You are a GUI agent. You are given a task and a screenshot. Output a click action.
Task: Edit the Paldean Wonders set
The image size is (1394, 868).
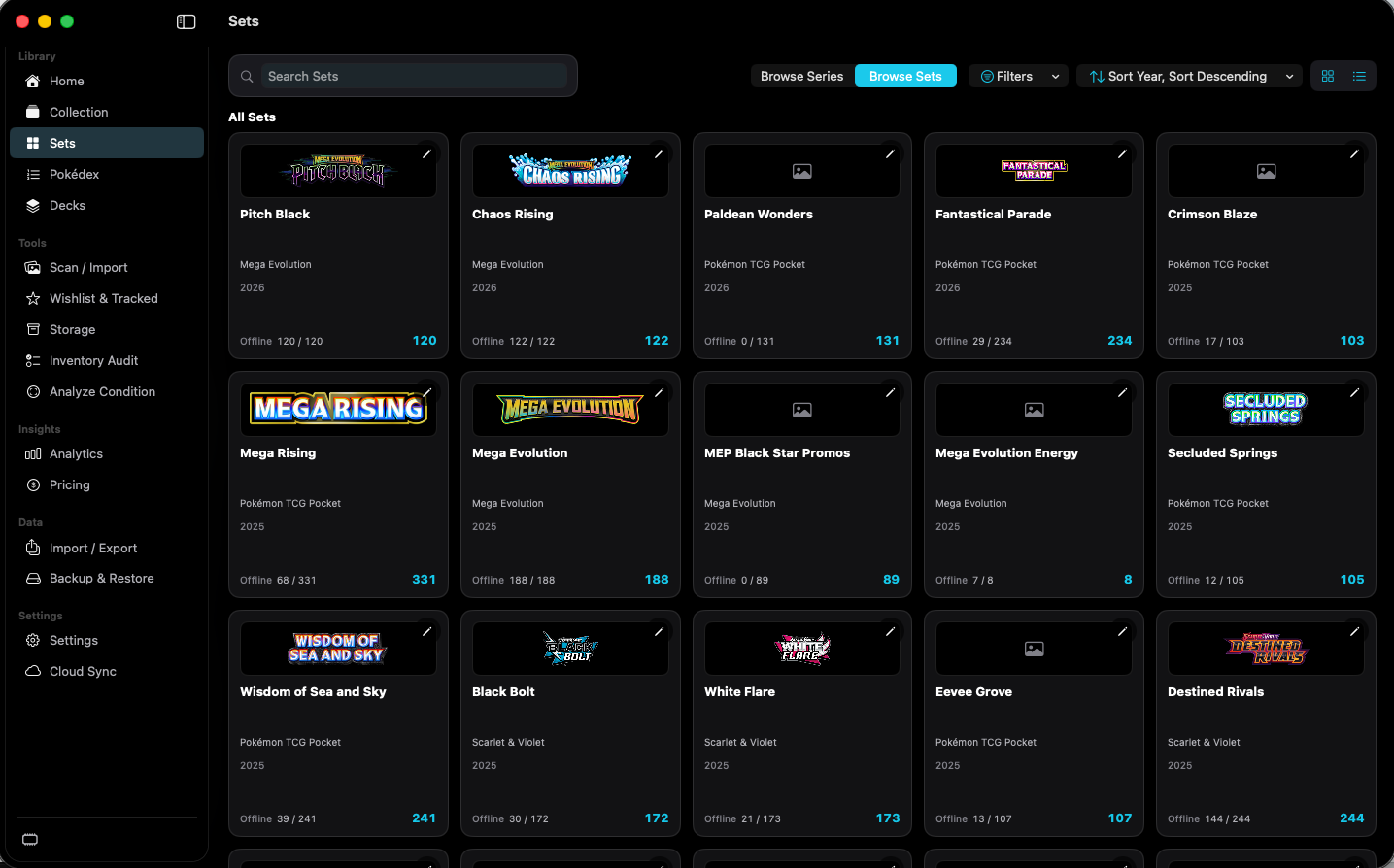point(890,153)
